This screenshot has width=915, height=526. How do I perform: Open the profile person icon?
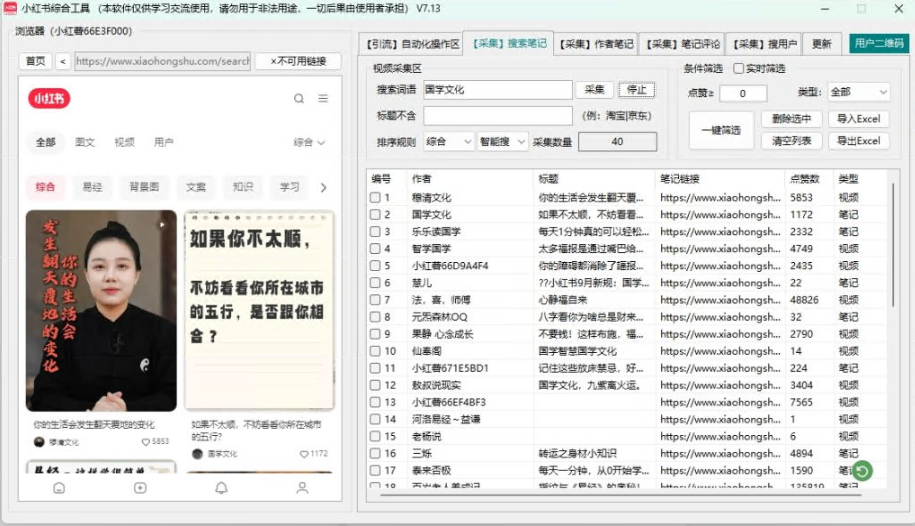coord(302,488)
